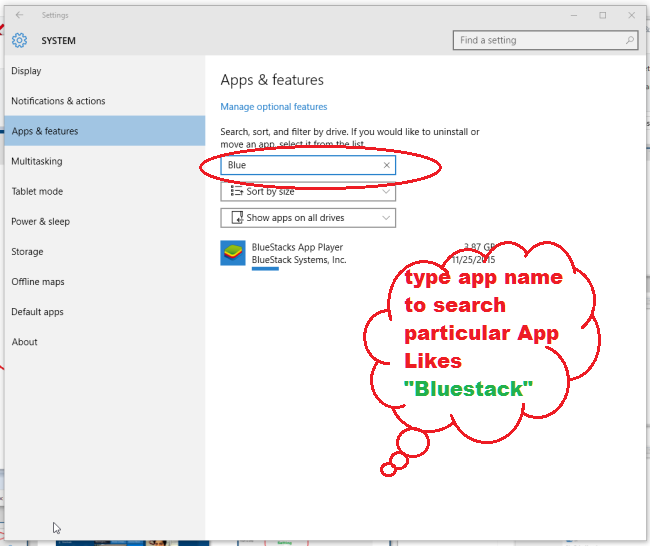Go to Multitasking settings
Screen dimensions: 650x546
(x=104, y=161)
